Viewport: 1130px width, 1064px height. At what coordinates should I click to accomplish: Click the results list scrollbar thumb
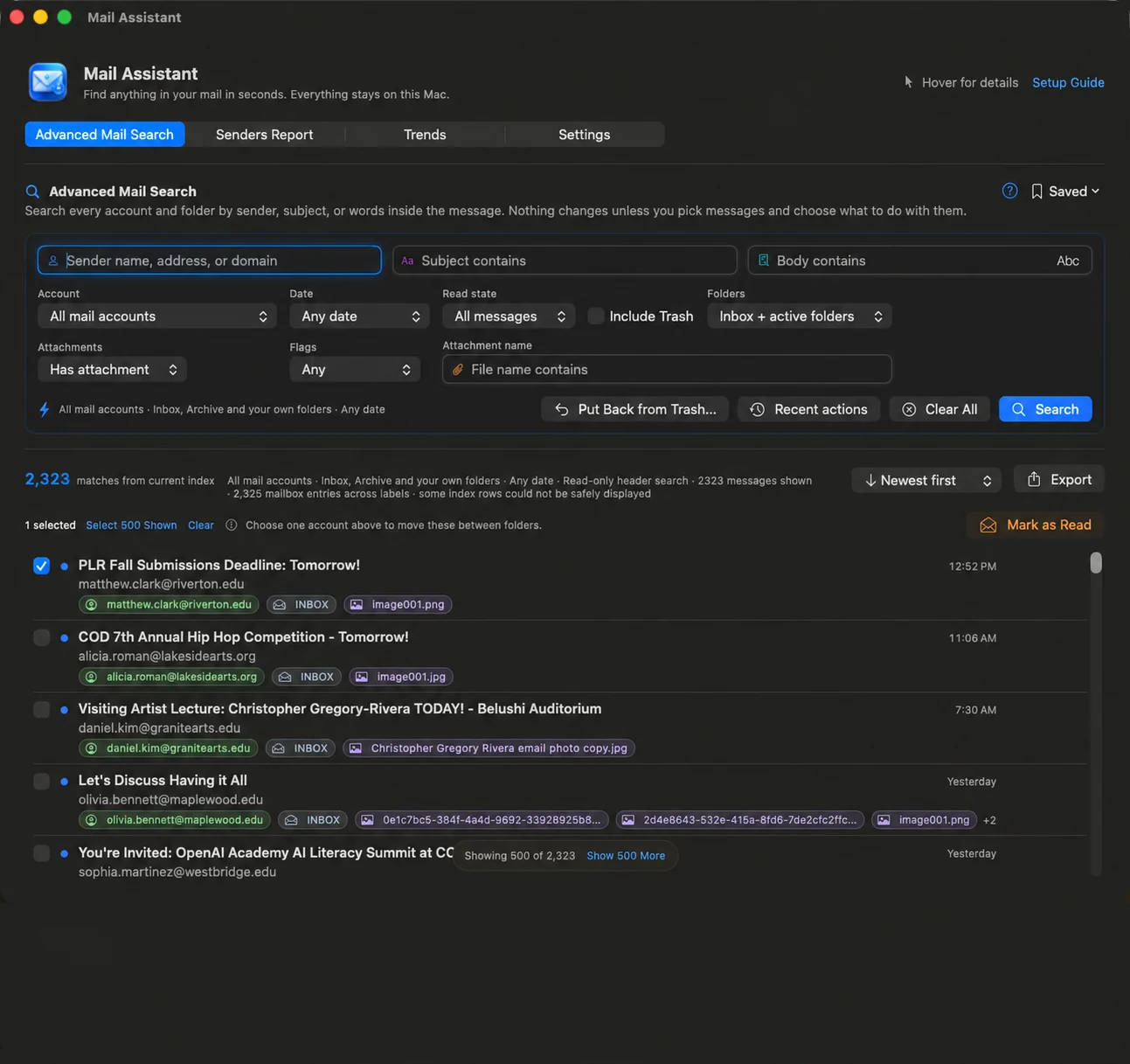click(1096, 562)
